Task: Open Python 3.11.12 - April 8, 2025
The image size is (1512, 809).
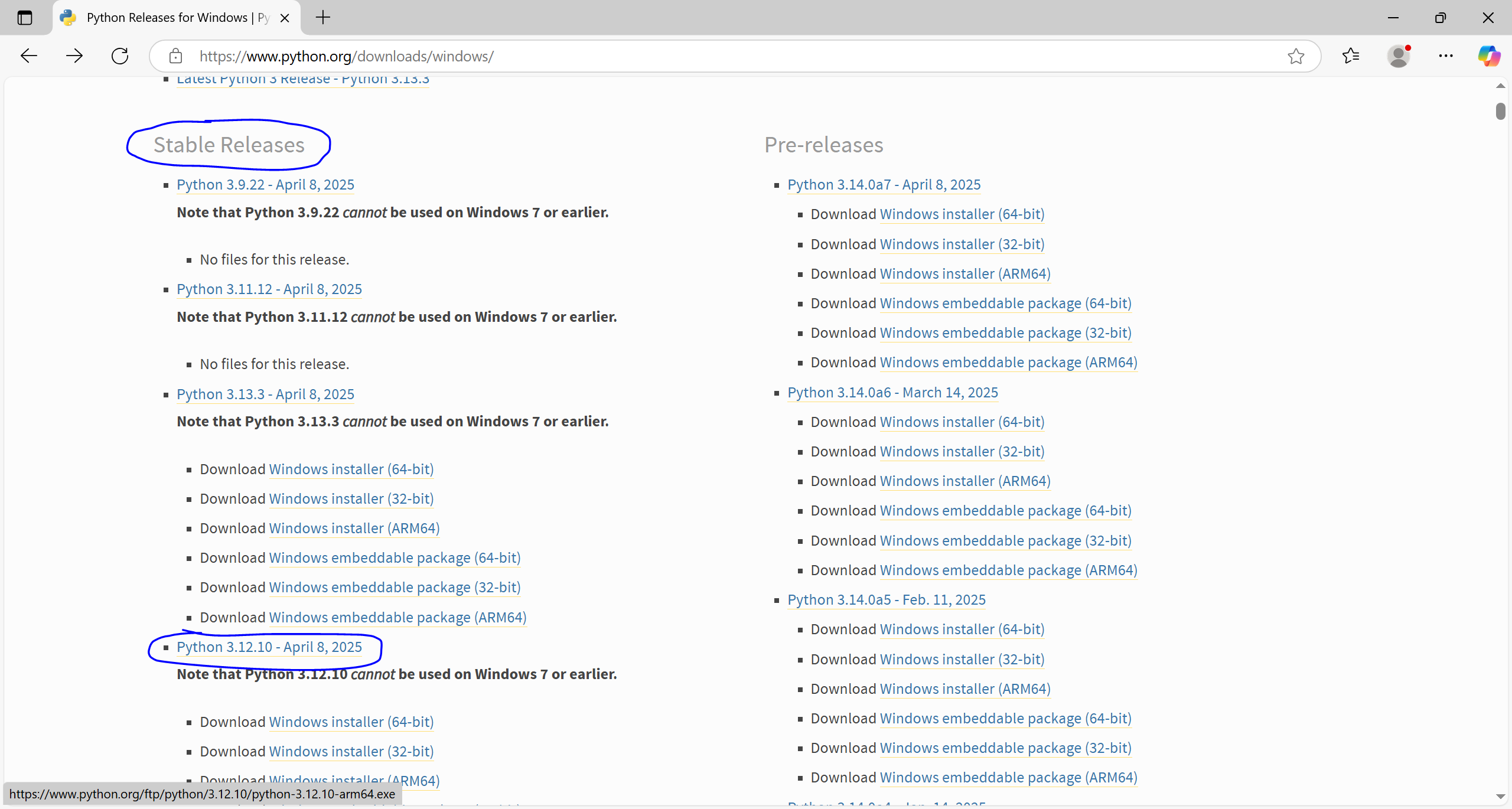Action: pos(269,289)
